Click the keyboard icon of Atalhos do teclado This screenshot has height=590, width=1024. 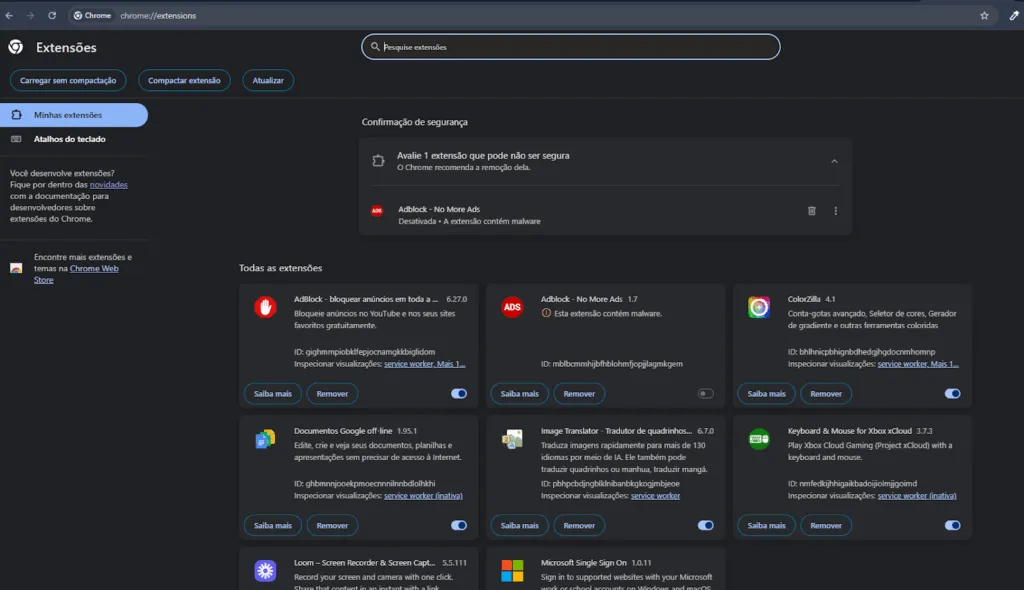tap(16, 139)
